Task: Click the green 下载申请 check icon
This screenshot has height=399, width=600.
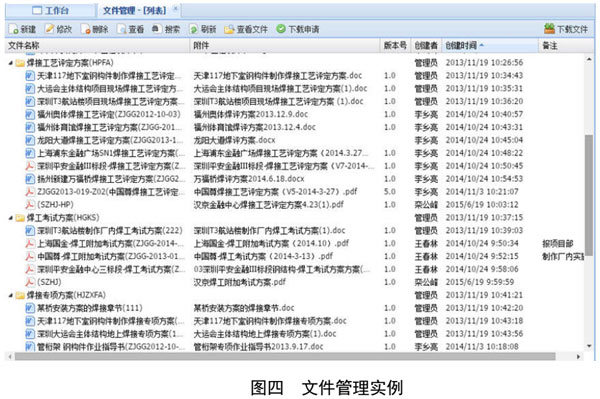Action: point(281,29)
